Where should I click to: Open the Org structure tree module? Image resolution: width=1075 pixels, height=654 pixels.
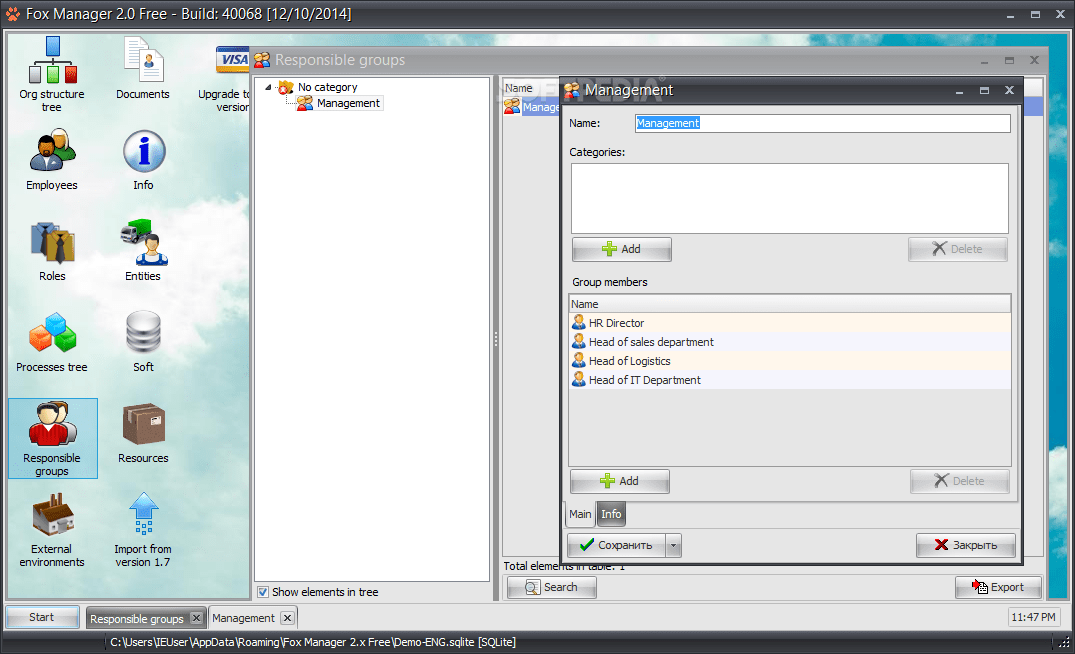pyautogui.click(x=52, y=70)
